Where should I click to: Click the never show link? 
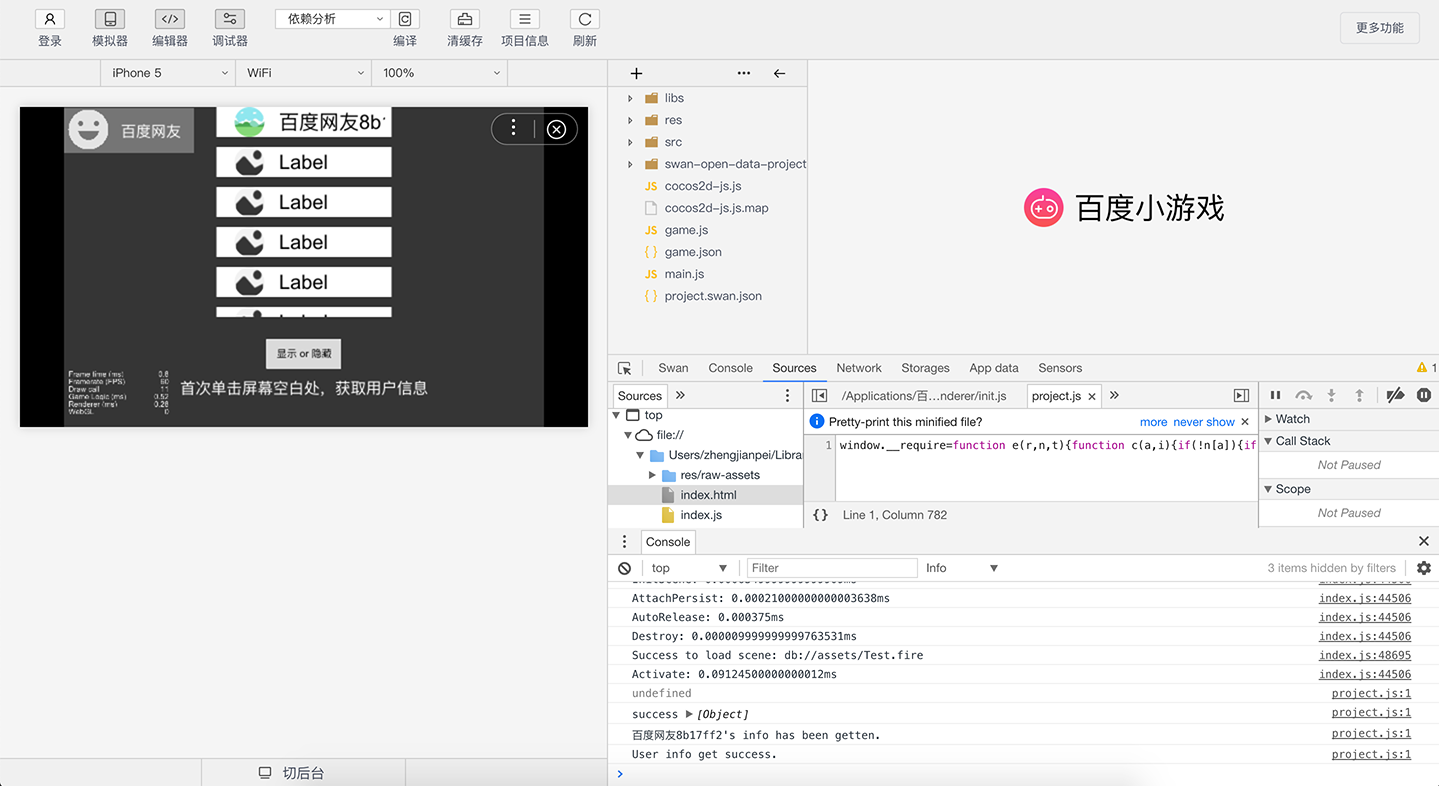[x=1204, y=422]
